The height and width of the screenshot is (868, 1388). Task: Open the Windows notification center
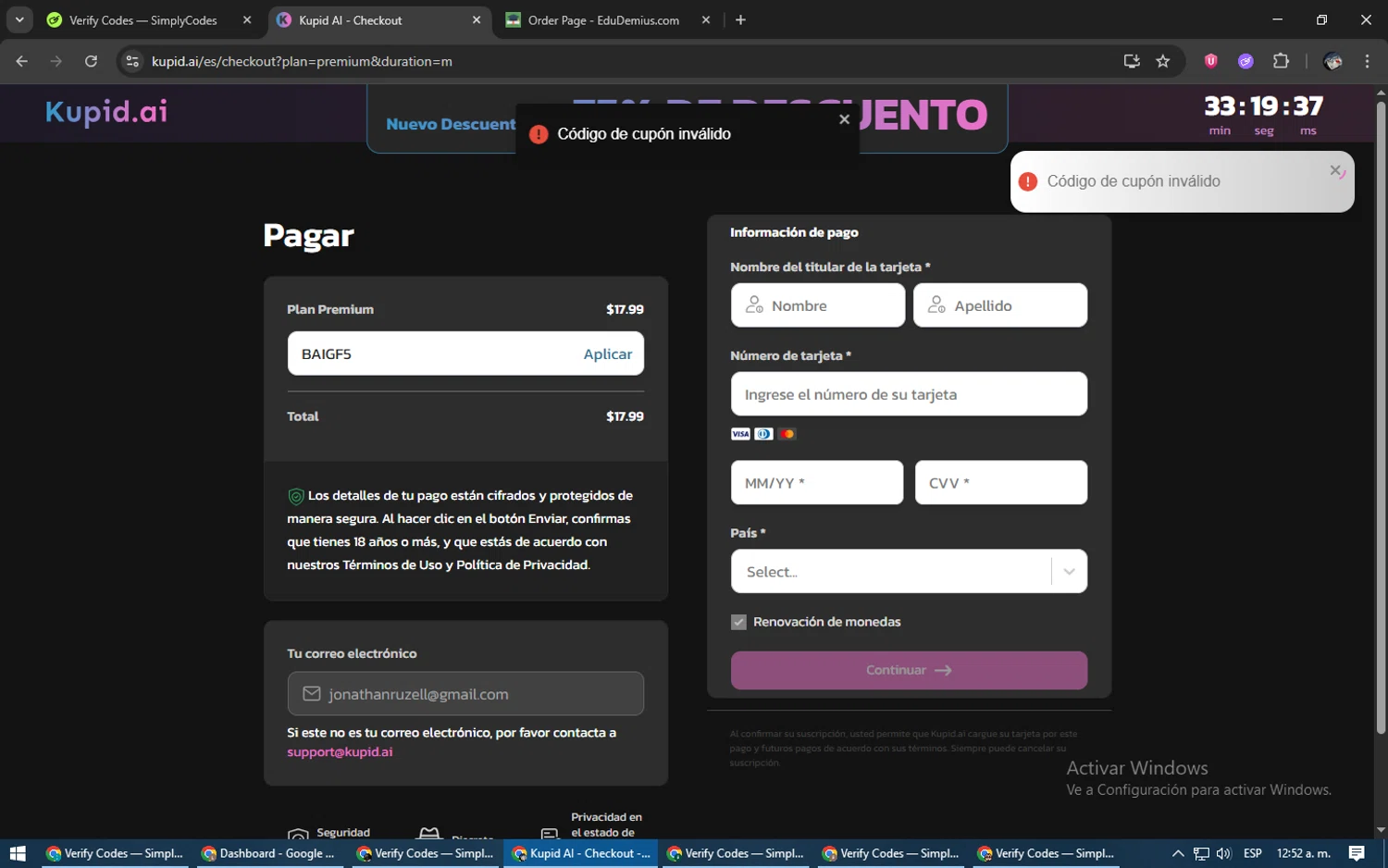click(1357, 853)
